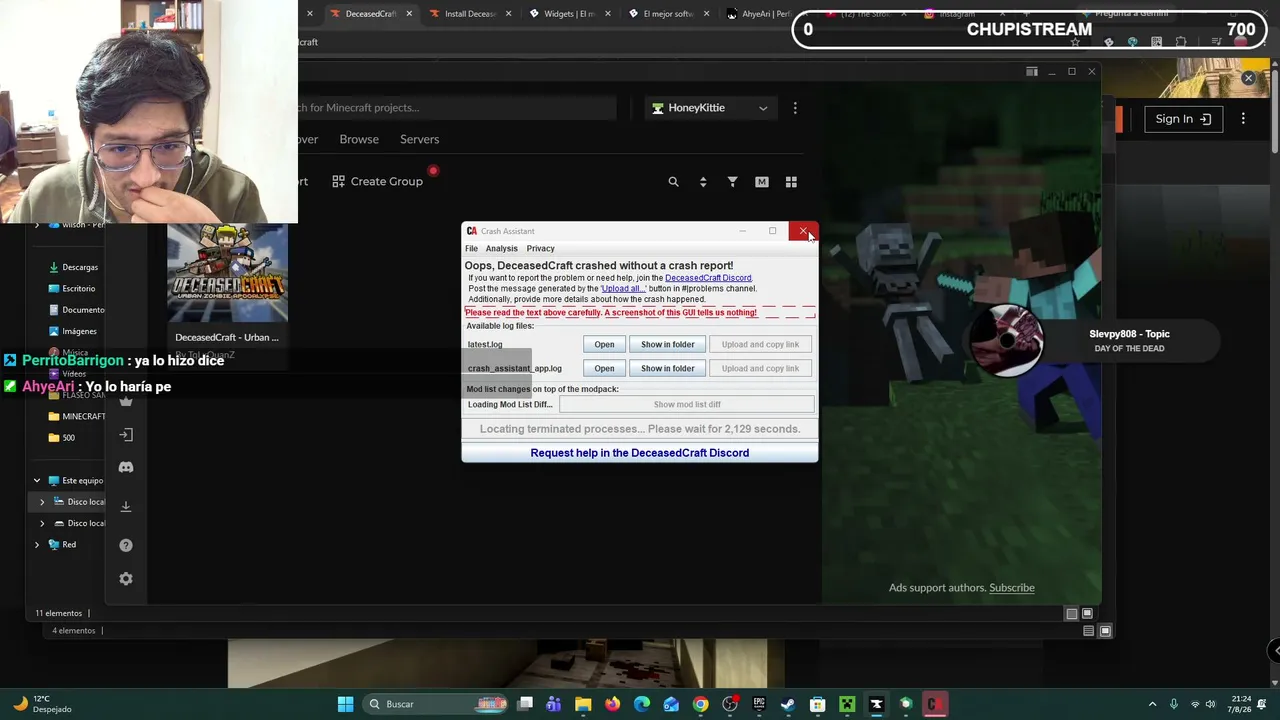Expand the first Disco local drive
1280x720 pixels.
click(42, 502)
